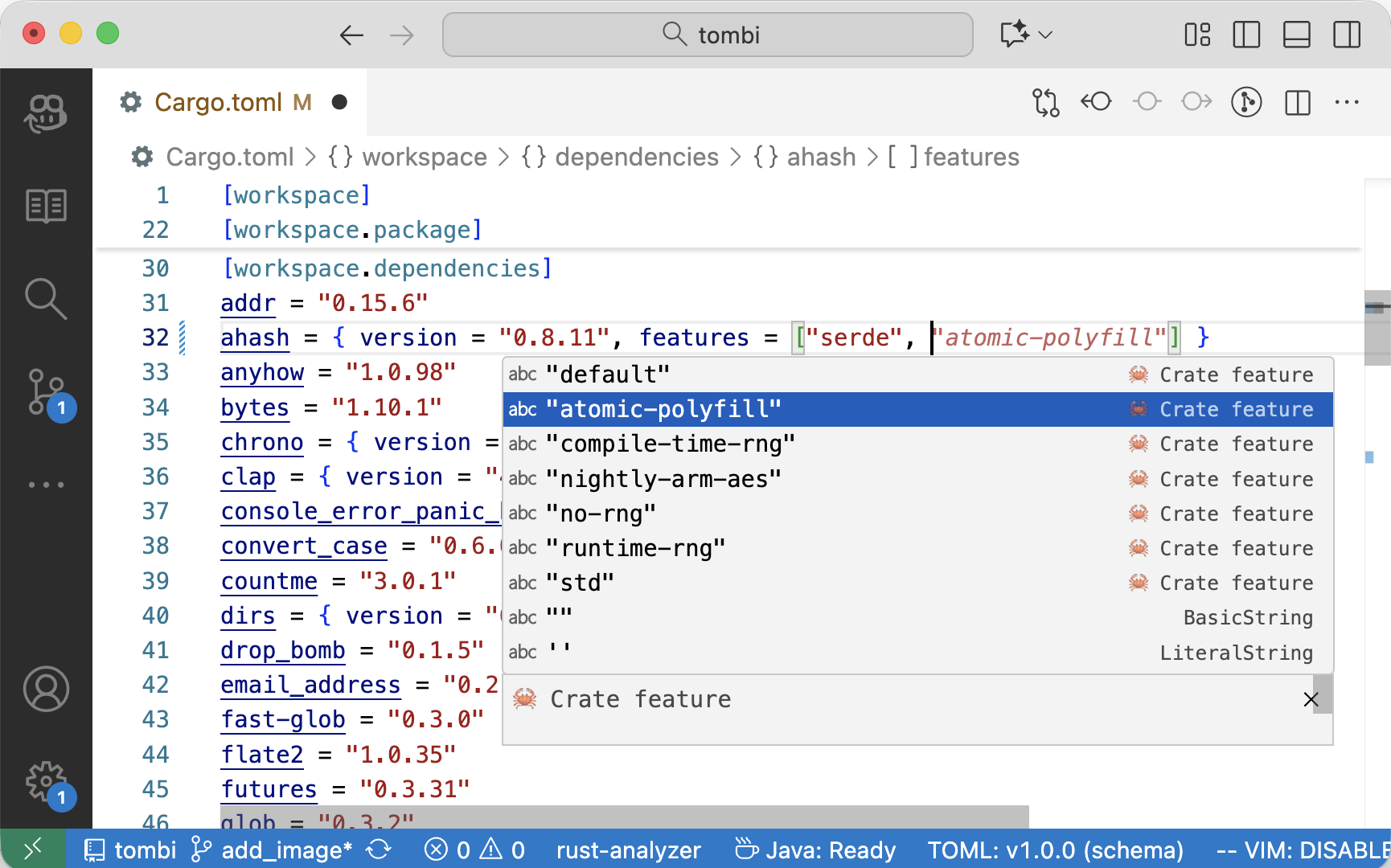Open editor More Actions ellipsis menu
Image resolution: width=1391 pixels, height=868 pixels.
click(1346, 102)
